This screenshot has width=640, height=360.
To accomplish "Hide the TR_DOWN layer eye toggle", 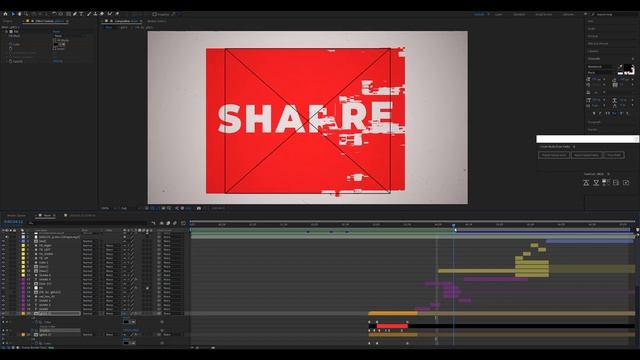I will pyautogui.click(x=3, y=254).
